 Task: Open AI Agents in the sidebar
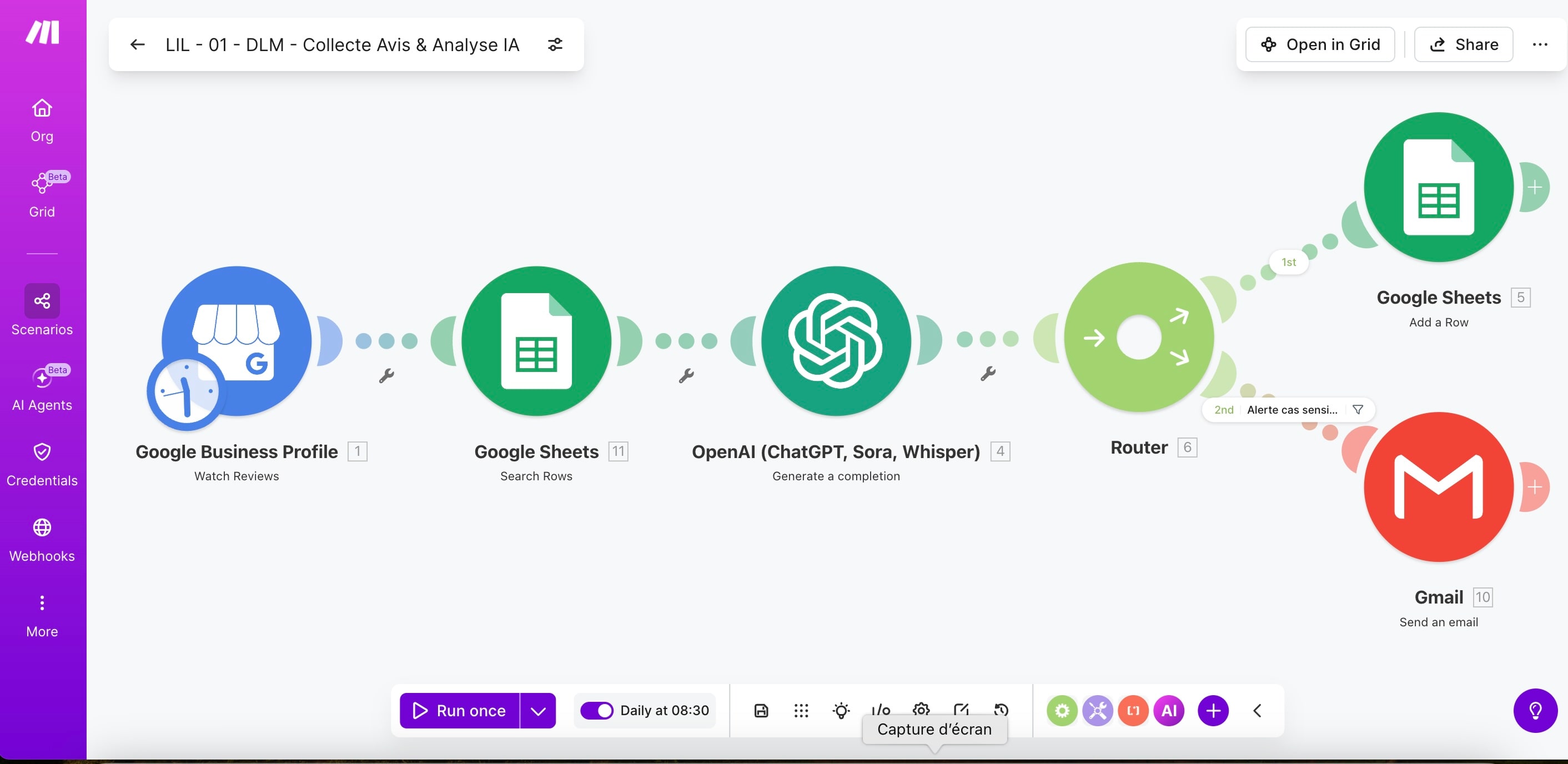click(42, 389)
